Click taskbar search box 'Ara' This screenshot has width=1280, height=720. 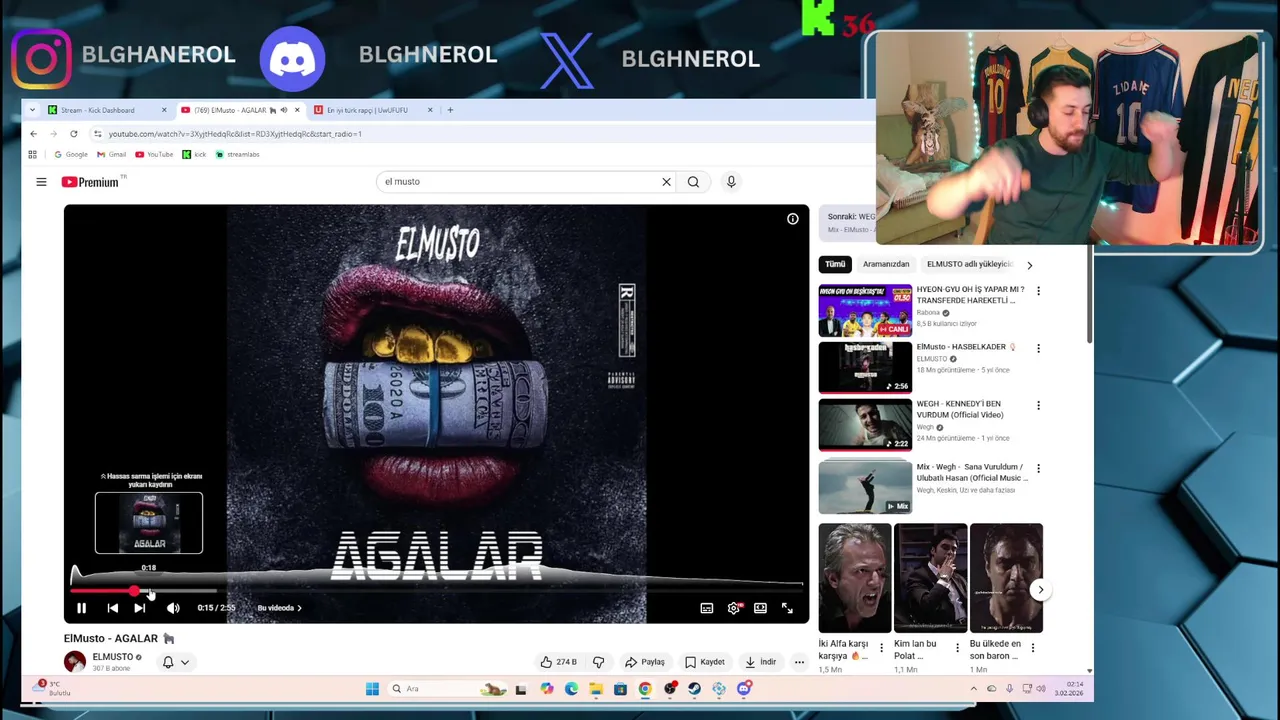(447, 689)
